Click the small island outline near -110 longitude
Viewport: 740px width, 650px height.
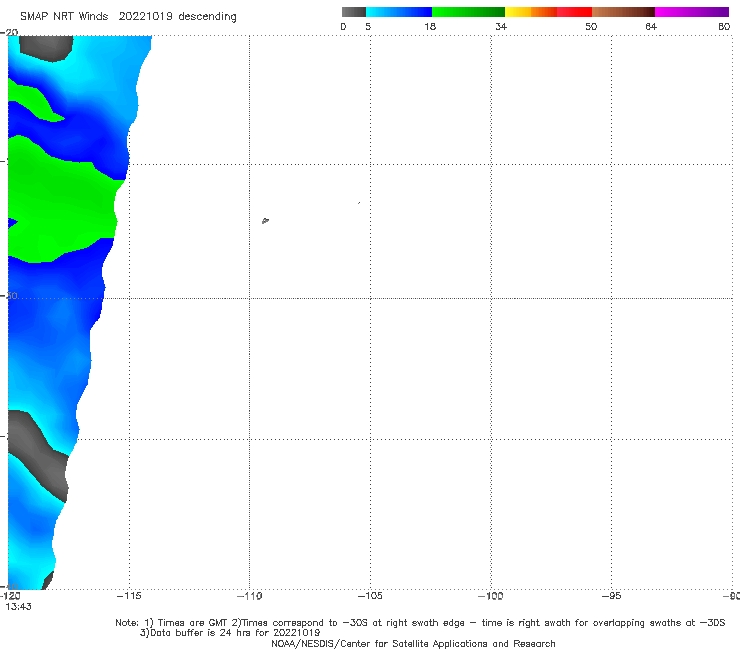[265, 220]
